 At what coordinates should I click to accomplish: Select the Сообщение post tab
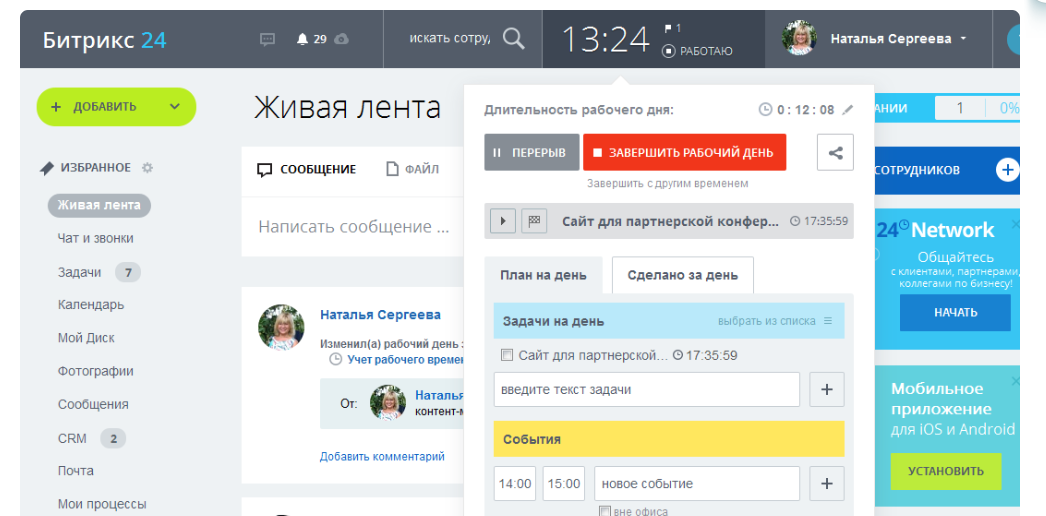307,169
